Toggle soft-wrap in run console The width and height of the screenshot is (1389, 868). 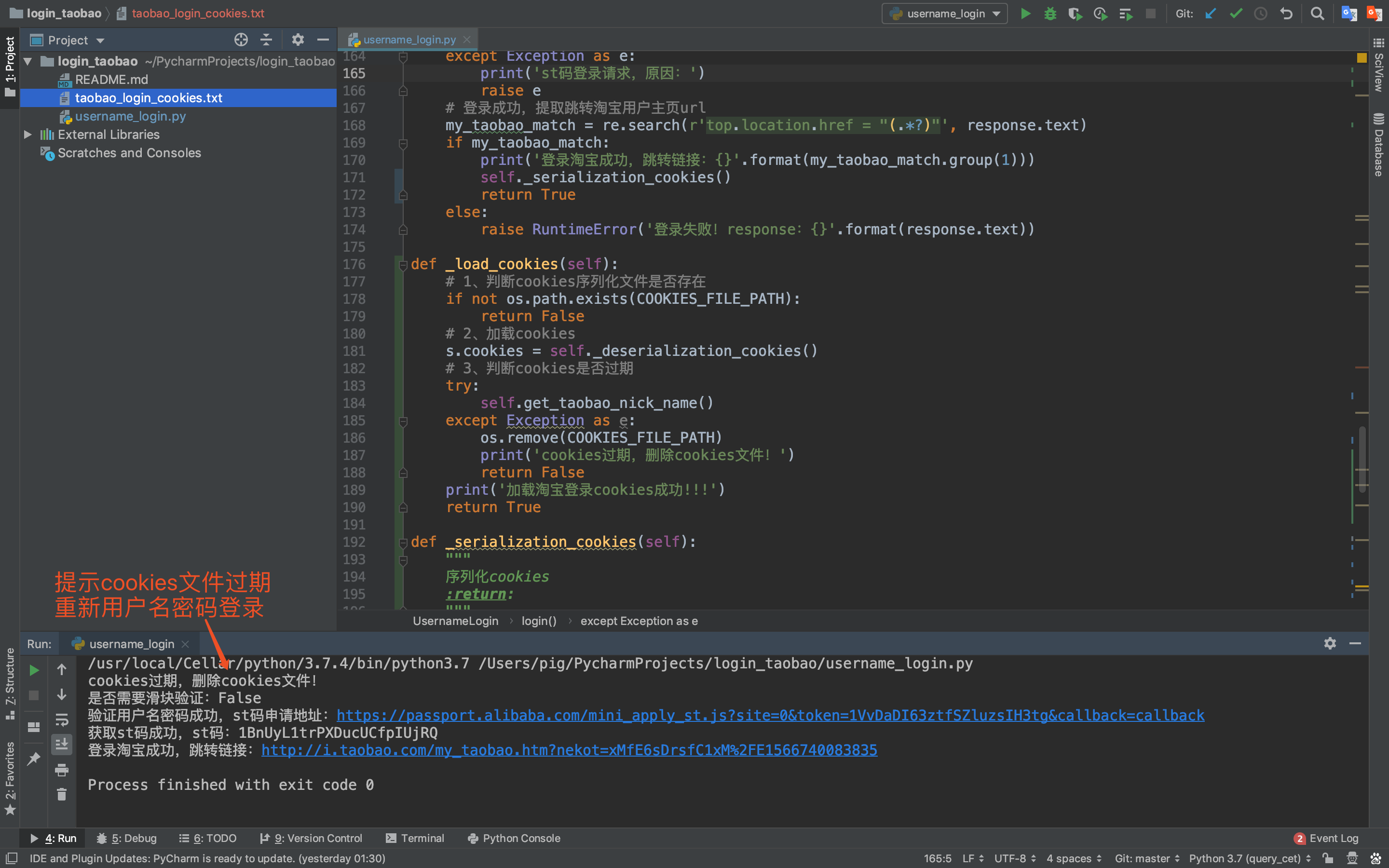click(61, 720)
